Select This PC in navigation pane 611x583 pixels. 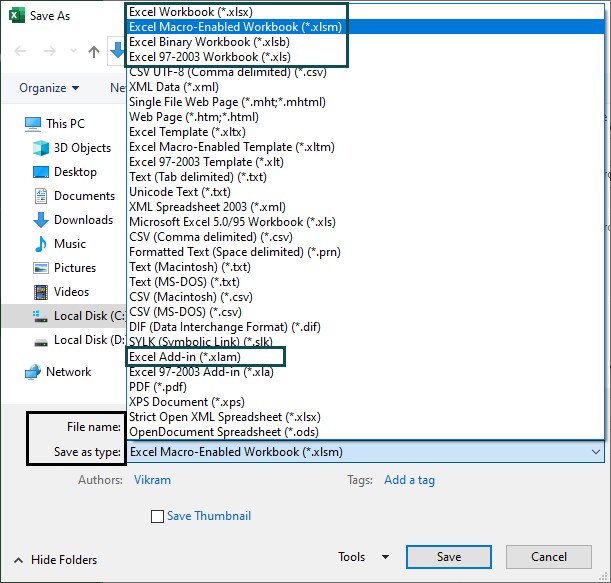pos(65,124)
